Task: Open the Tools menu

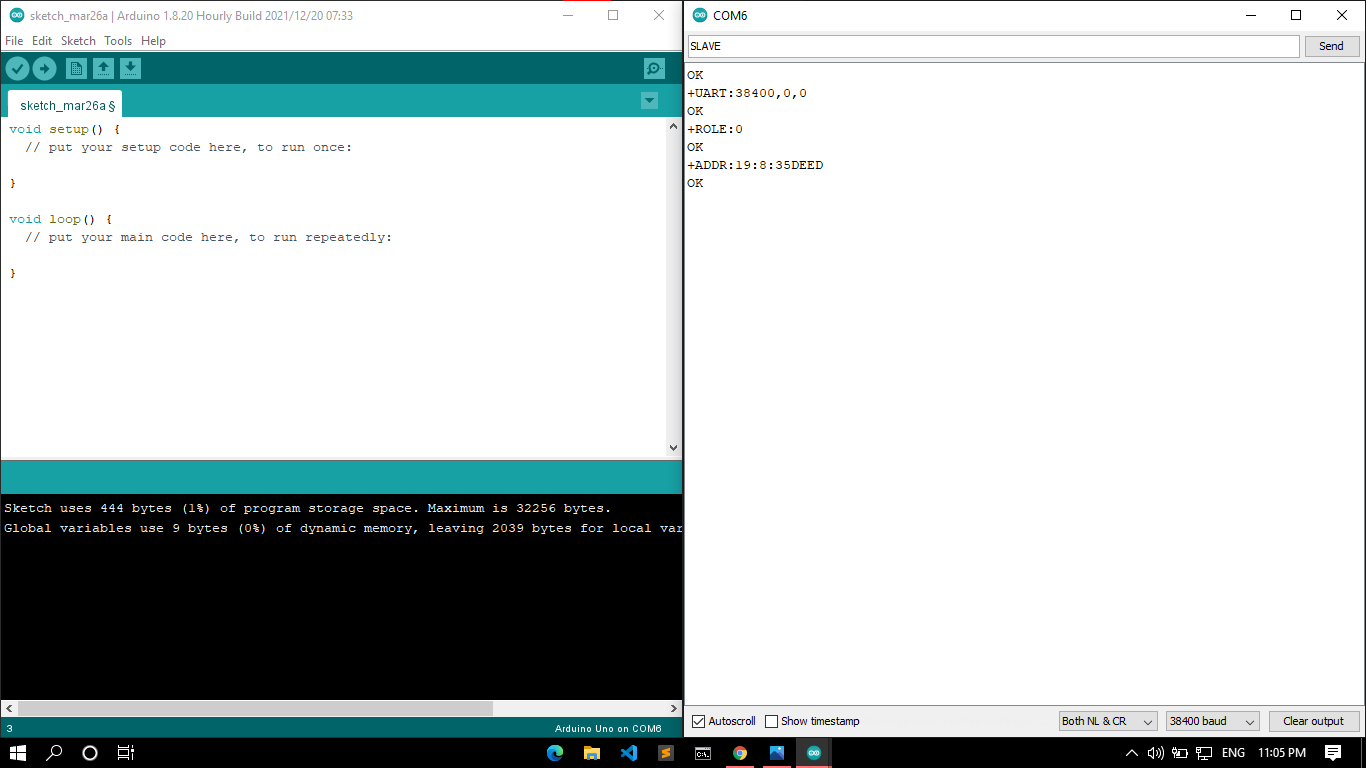Action: coord(118,41)
